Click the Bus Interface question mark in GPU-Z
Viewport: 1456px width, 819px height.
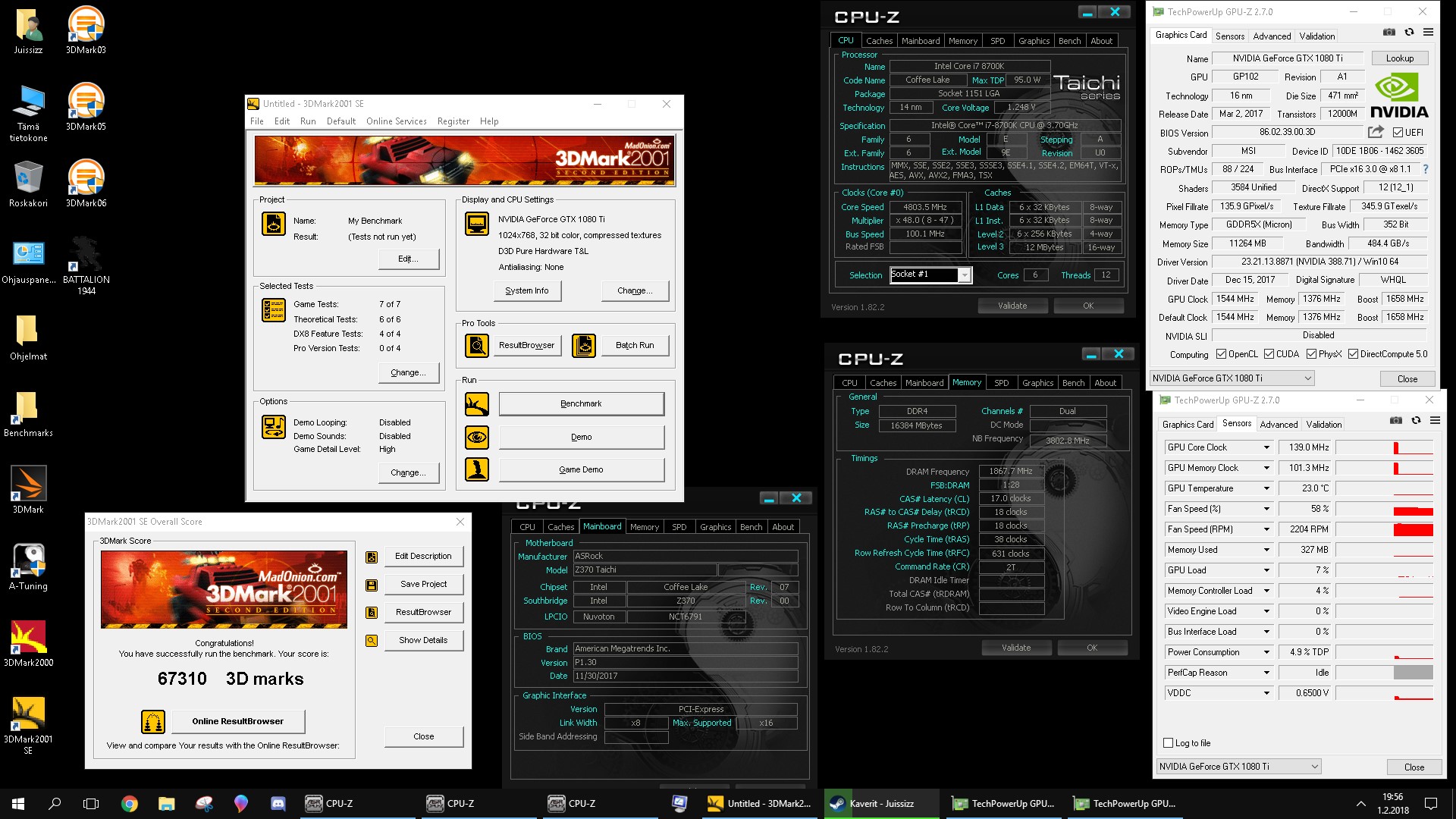point(1425,169)
